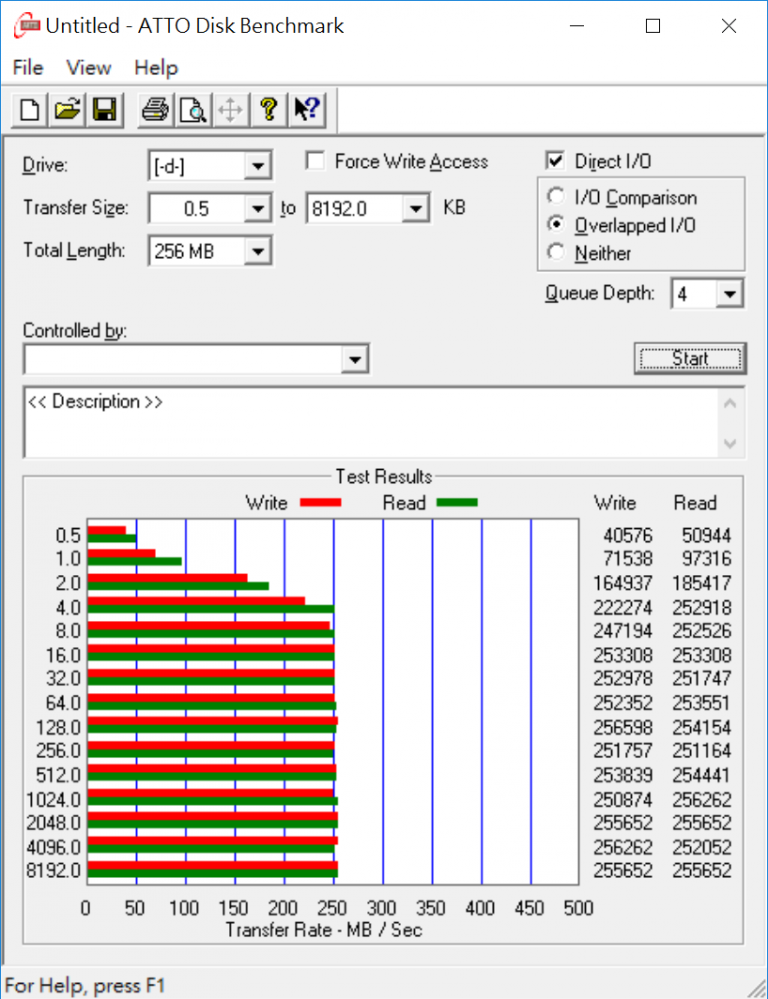Select the I/O Comparison radio button

pyautogui.click(x=556, y=196)
